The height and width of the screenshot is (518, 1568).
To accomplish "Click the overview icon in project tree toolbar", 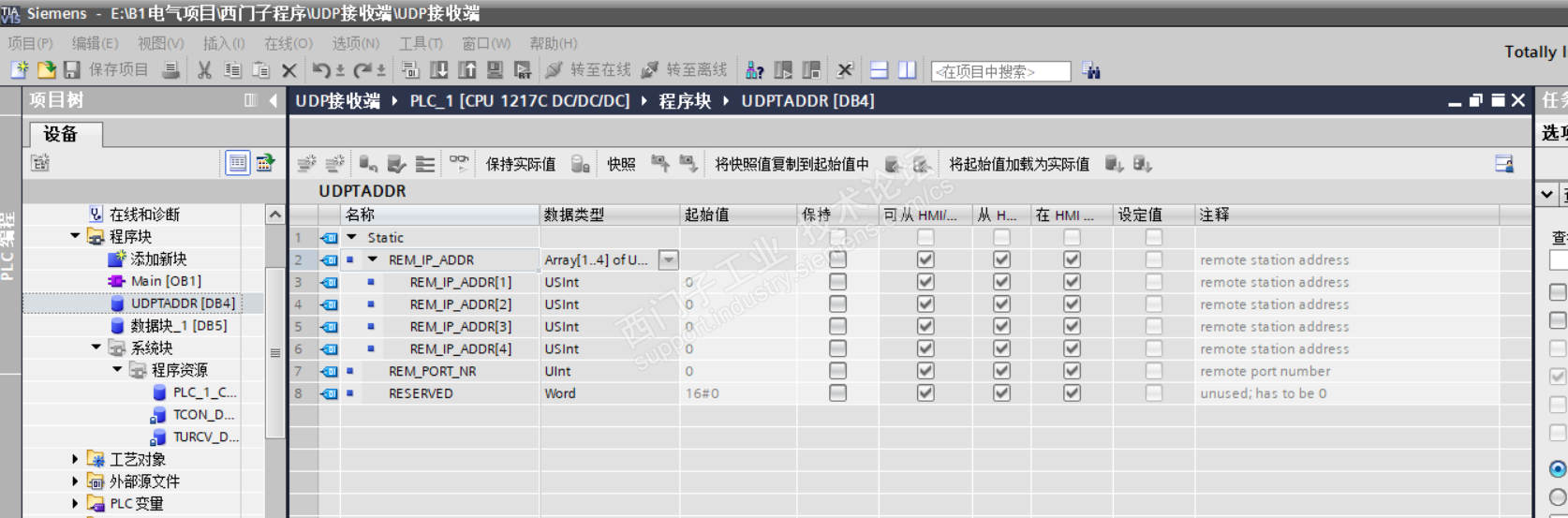I will coord(265,163).
